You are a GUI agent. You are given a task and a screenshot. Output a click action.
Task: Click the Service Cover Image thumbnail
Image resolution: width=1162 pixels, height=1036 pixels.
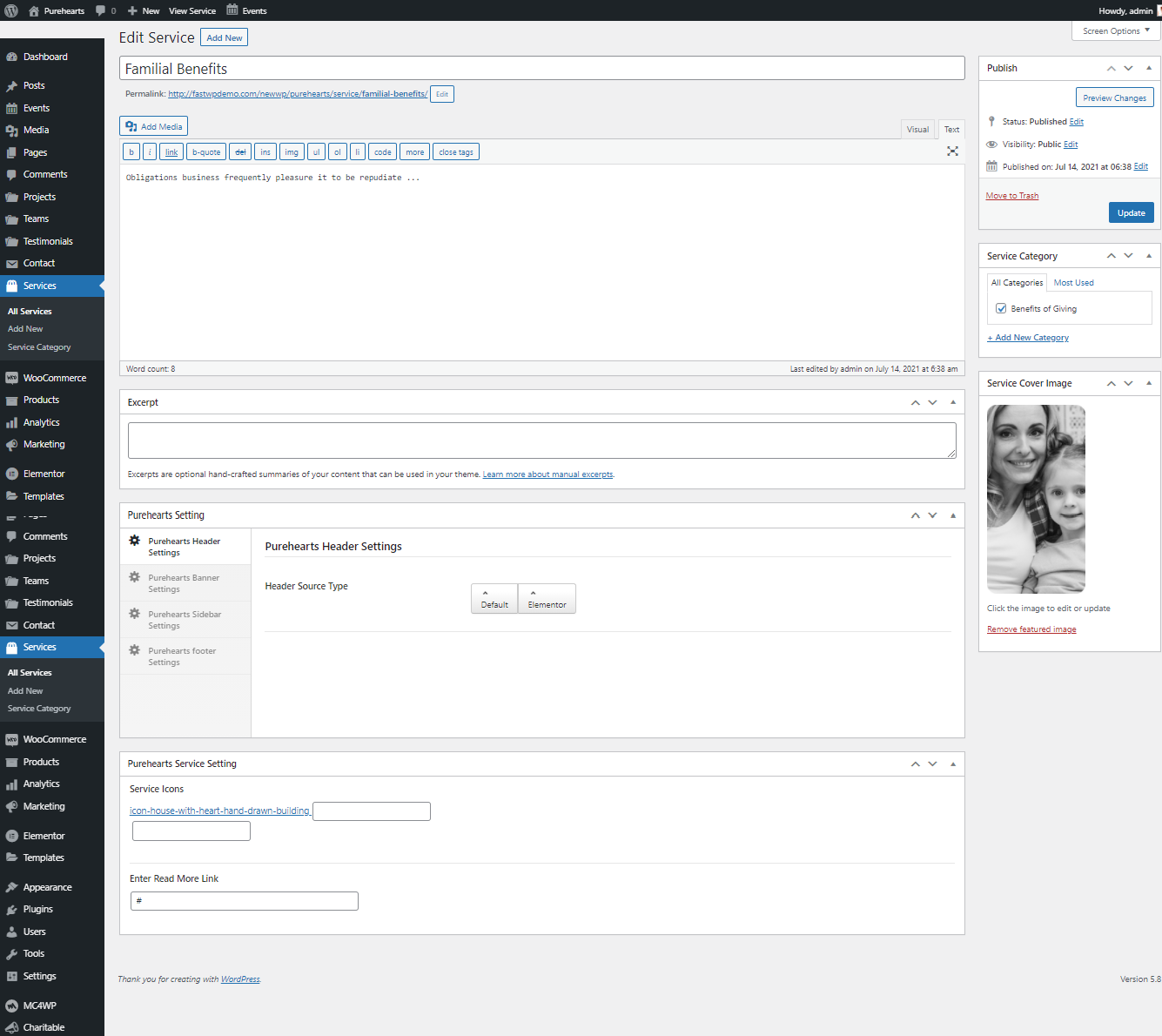pos(1036,499)
